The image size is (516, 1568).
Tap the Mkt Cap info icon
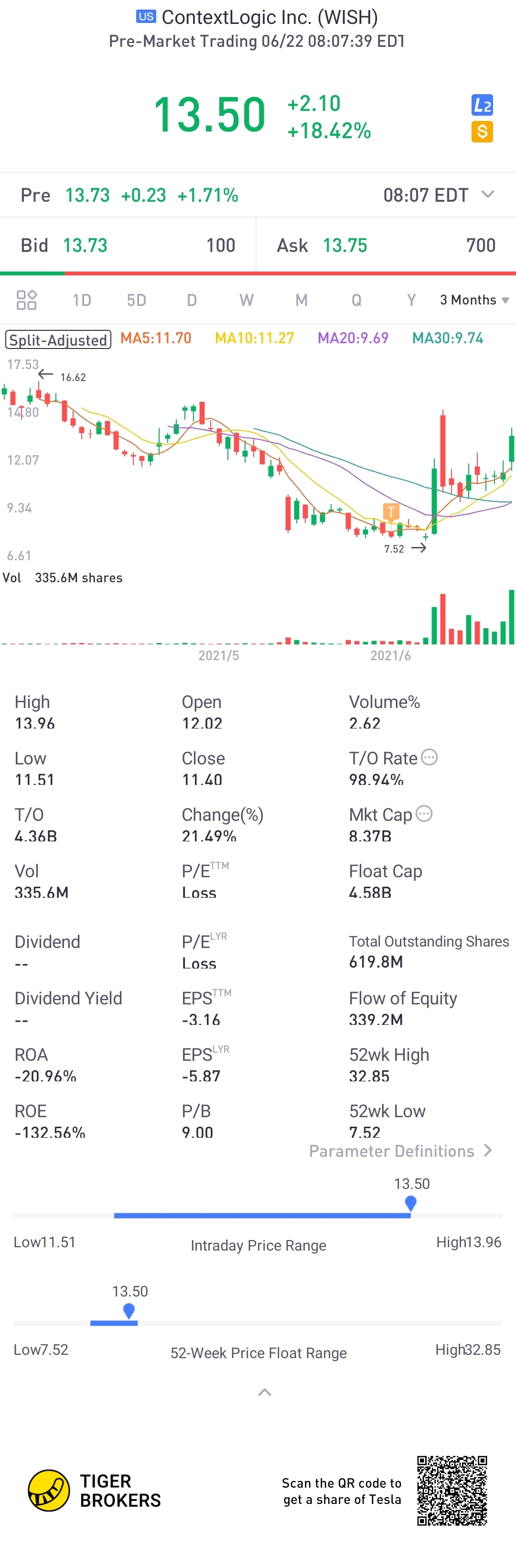(424, 814)
